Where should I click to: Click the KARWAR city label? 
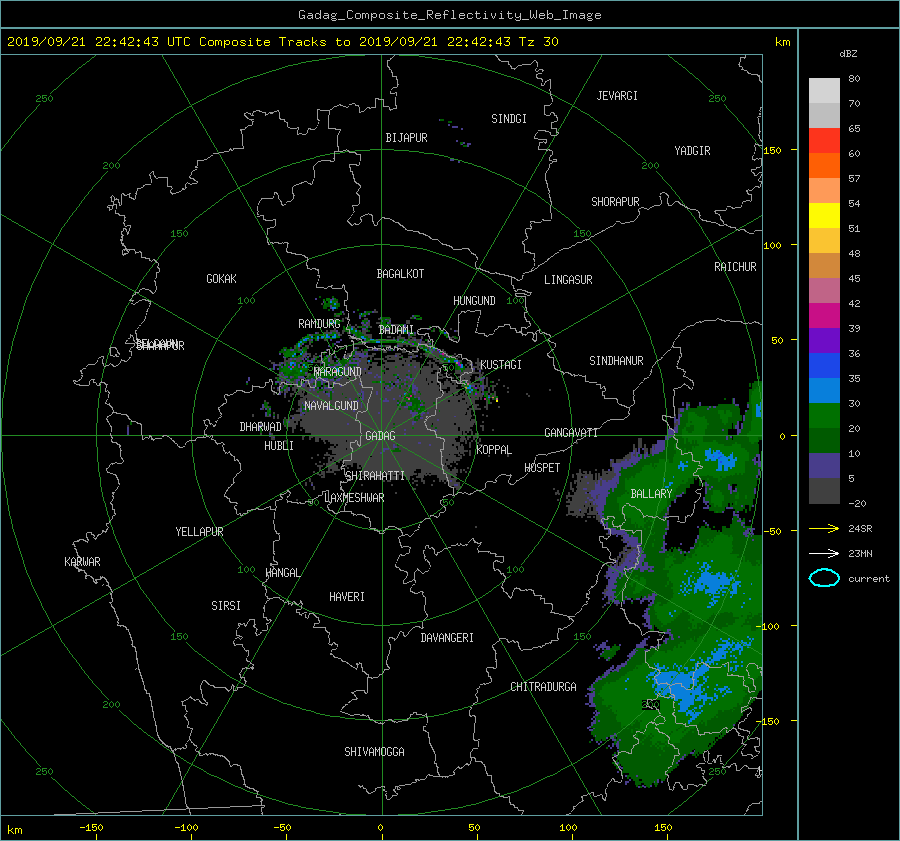(82, 562)
